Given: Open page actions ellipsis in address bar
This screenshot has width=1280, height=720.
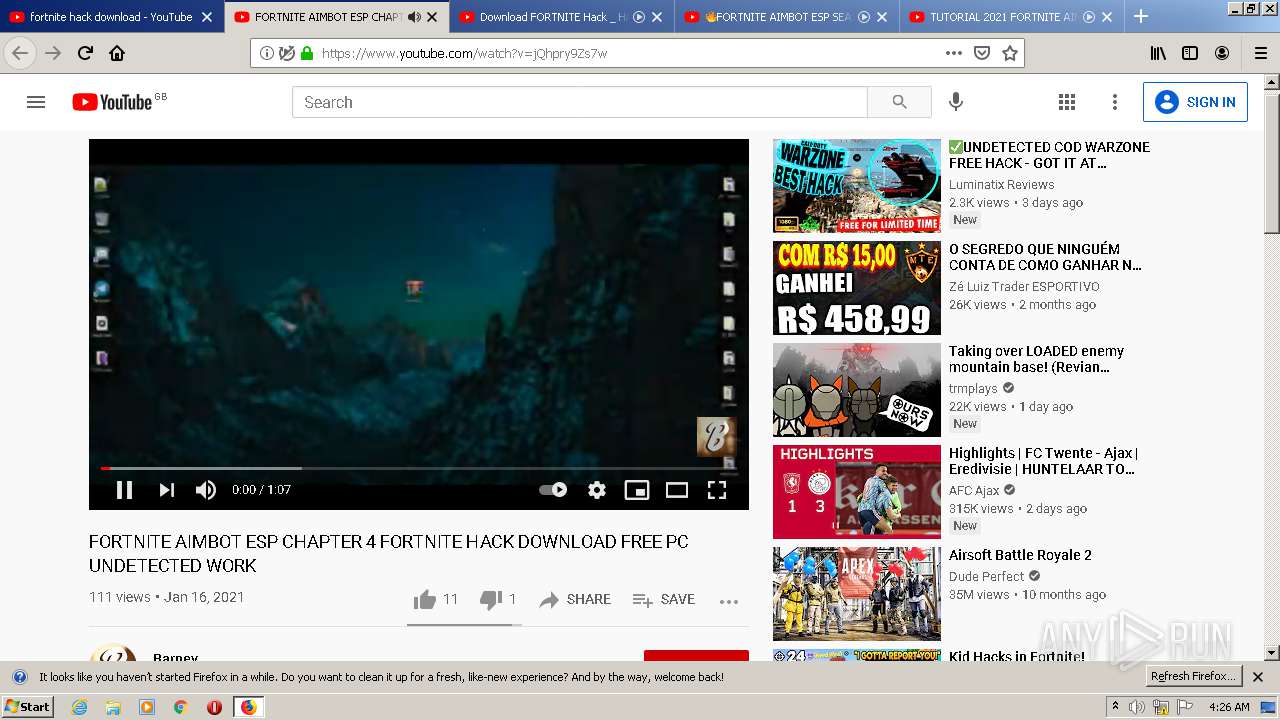Looking at the screenshot, I should click(x=954, y=53).
